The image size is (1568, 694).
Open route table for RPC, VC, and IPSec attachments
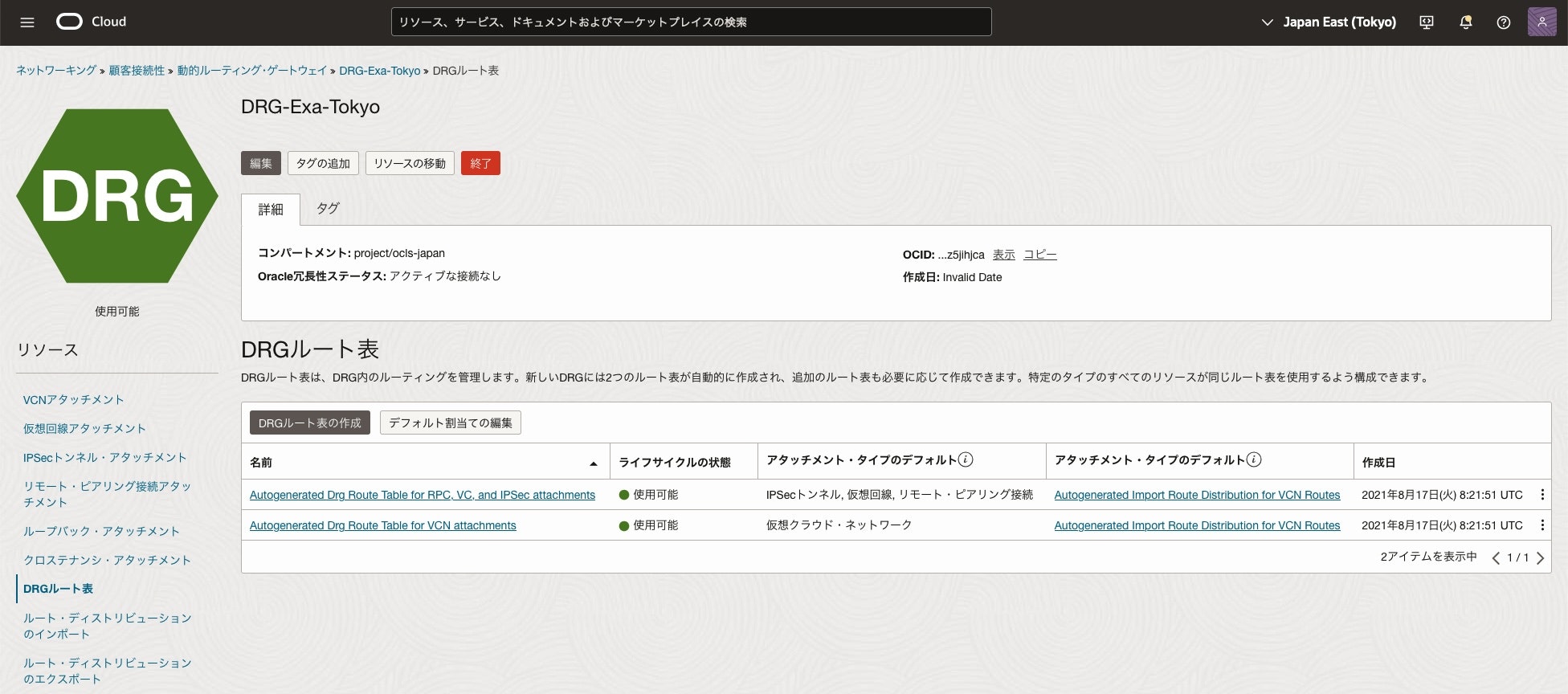(423, 495)
